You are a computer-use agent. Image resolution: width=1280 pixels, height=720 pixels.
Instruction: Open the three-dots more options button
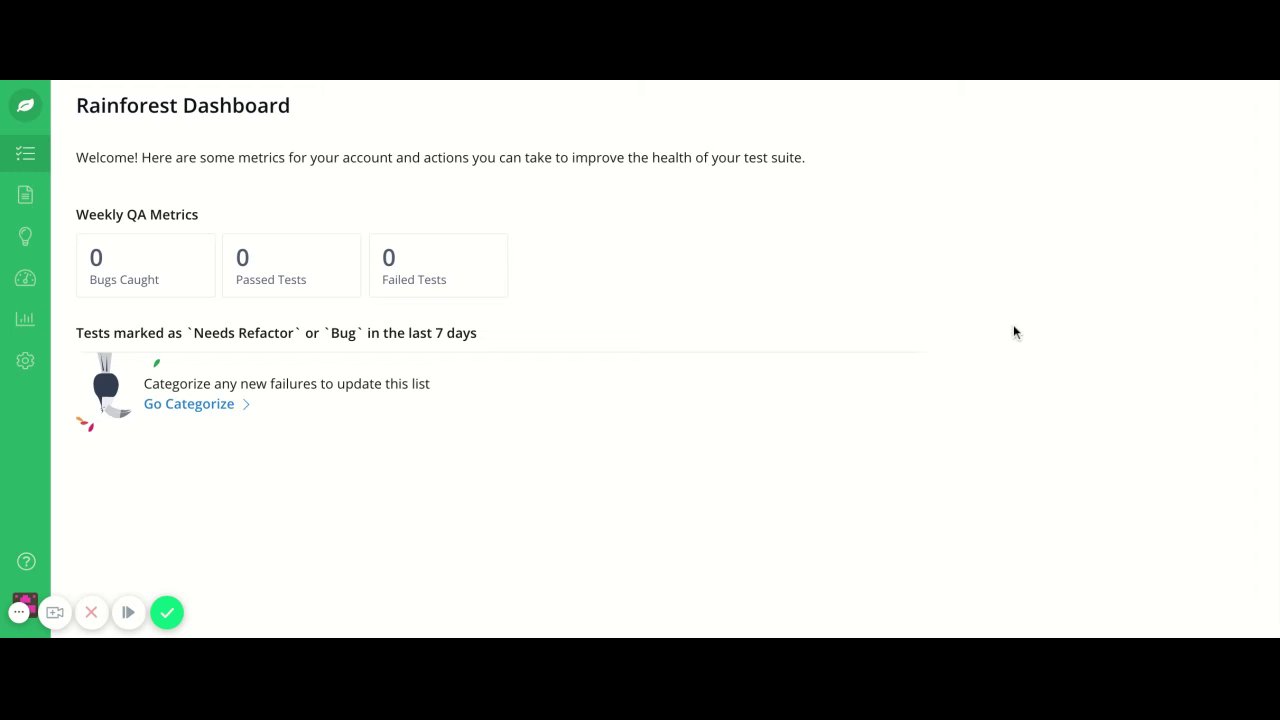point(19,612)
